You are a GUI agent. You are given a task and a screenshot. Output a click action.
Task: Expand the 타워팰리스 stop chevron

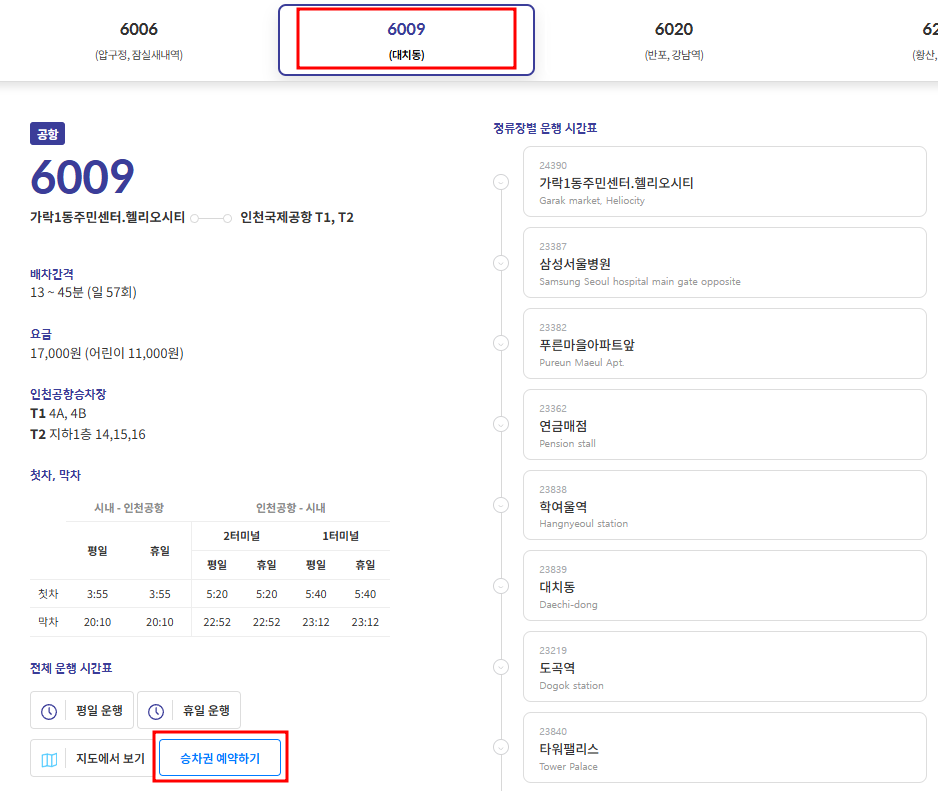501,747
